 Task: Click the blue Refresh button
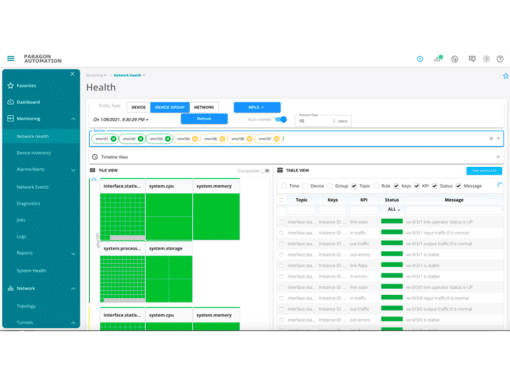tap(204, 119)
